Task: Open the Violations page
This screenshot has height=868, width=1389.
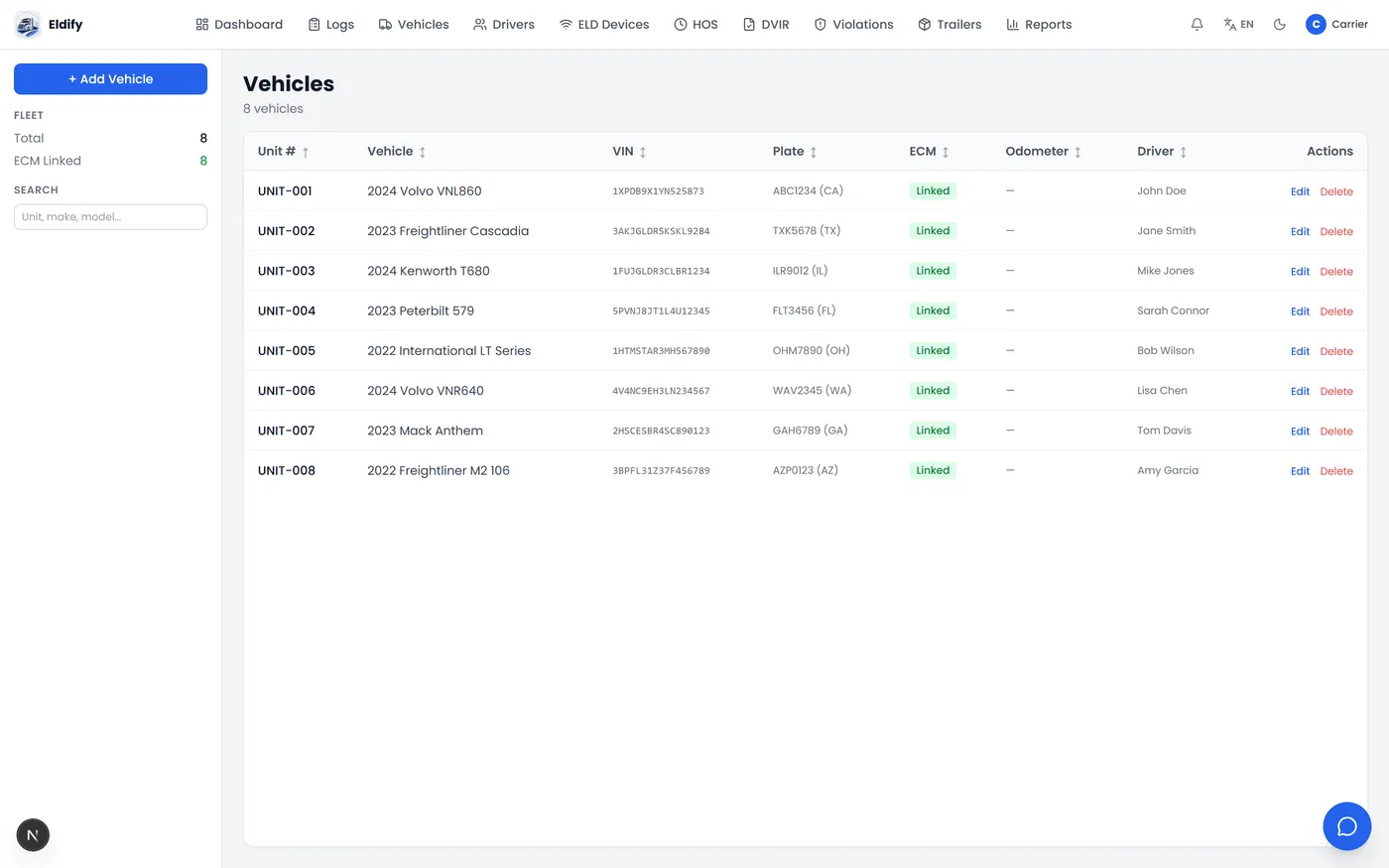Action: [x=853, y=24]
